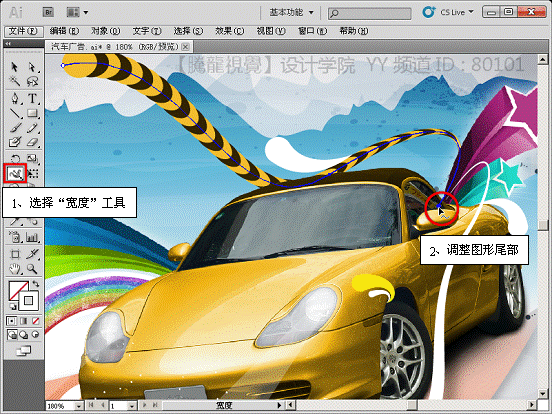552x414 pixels.
Task: Select the Hand tool
Action: click(x=14, y=269)
